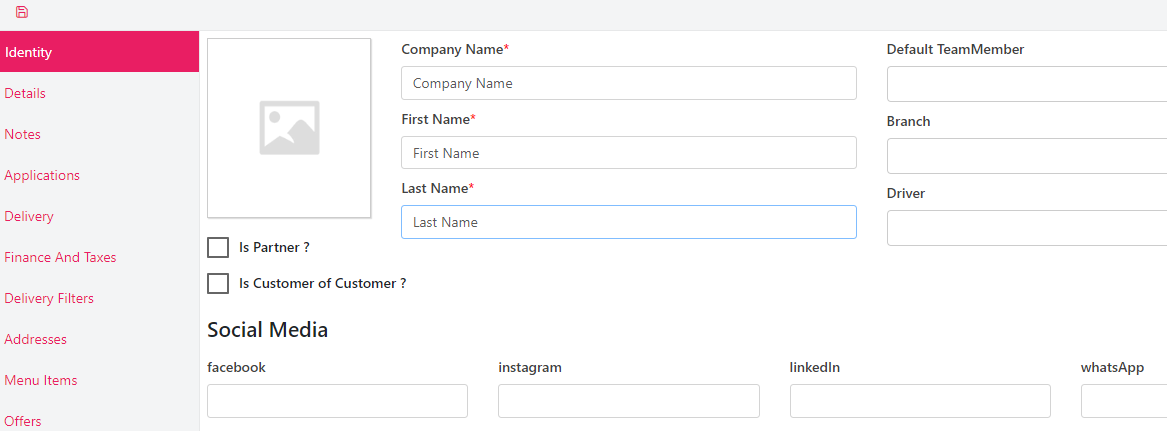
Task: Select Menu Items in sidebar
Action: (x=40, y=380)
